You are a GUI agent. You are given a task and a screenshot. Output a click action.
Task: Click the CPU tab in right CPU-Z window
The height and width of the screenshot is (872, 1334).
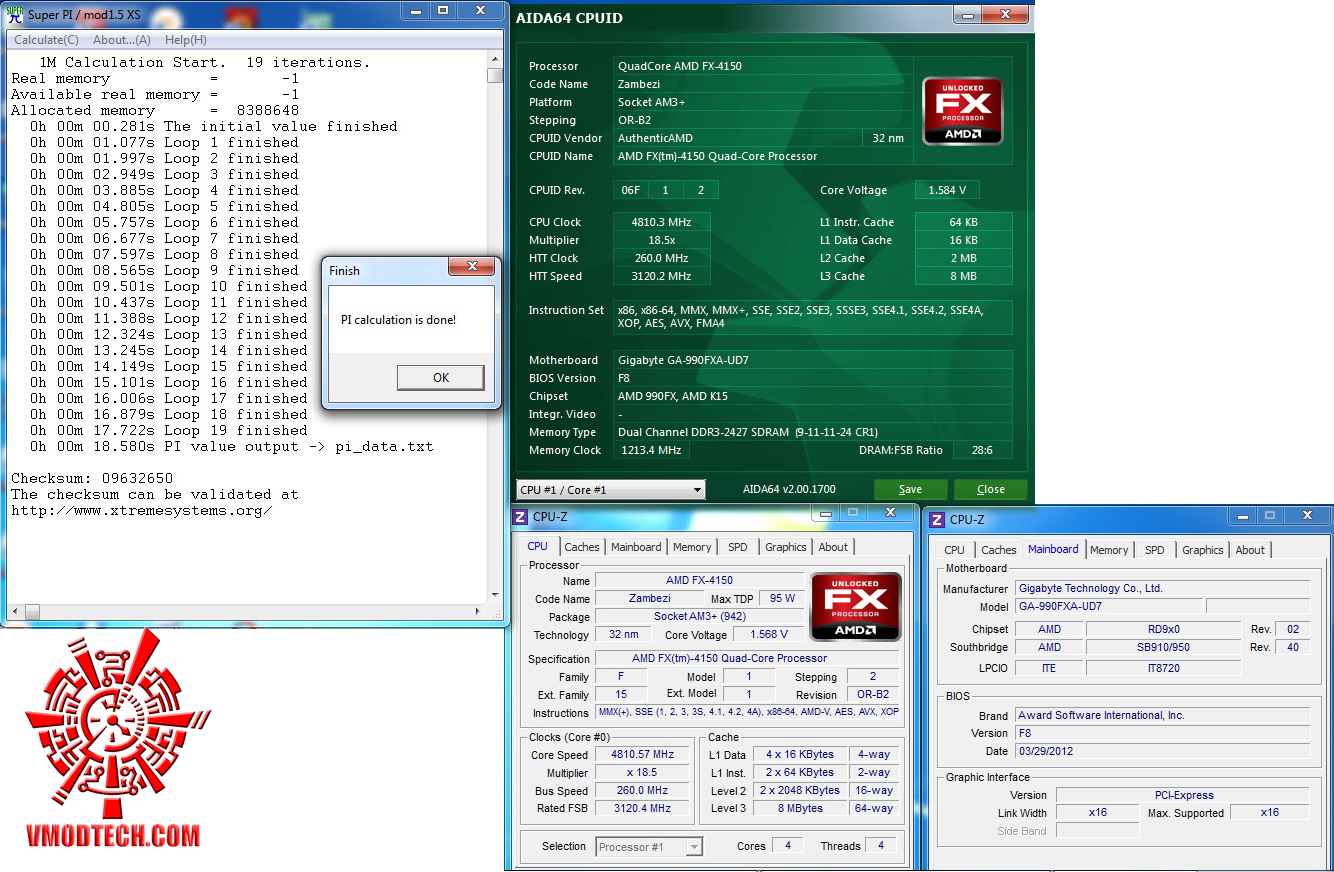[x=955, y=550]
